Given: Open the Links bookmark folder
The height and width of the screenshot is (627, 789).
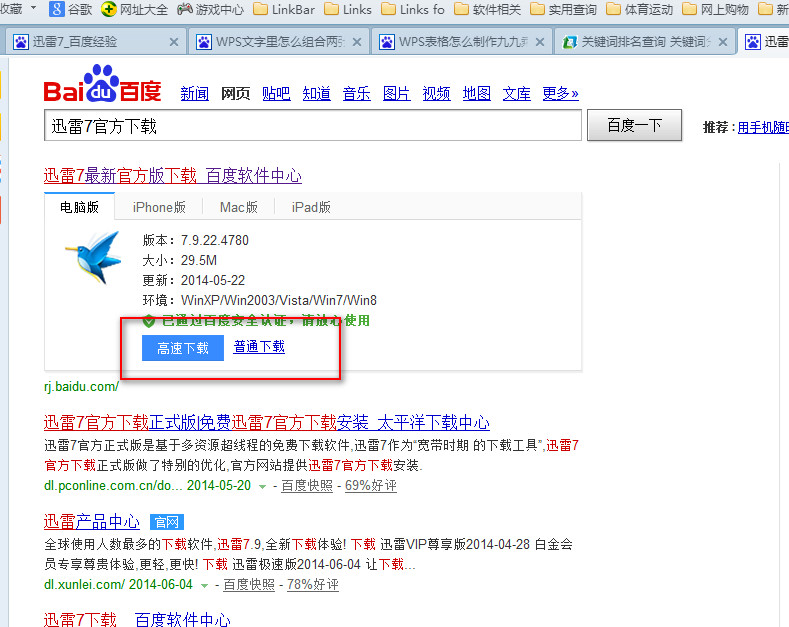Looking at the screenshot, I should 348,9.
